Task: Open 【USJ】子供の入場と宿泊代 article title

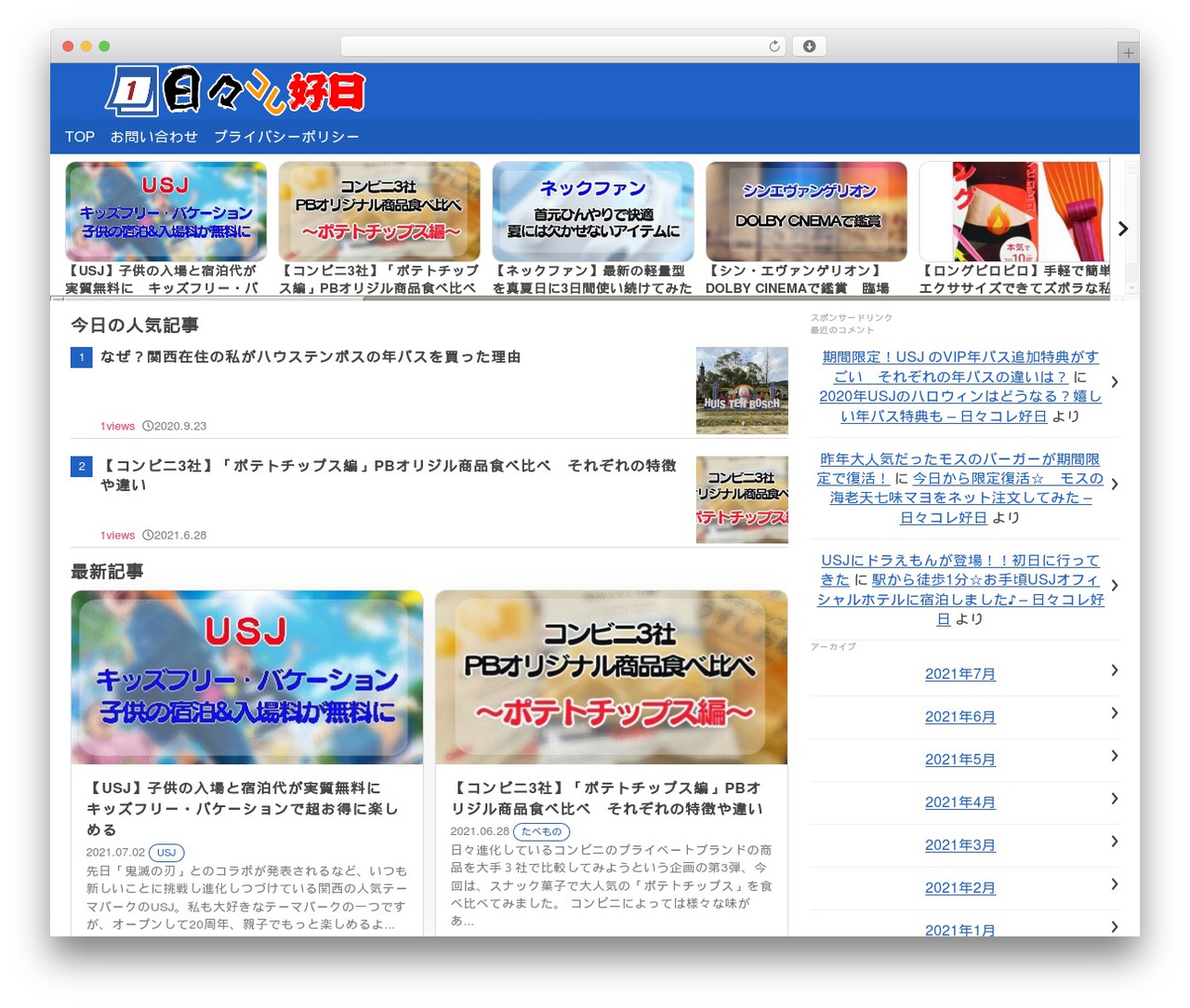Action: tap(243, 808)
